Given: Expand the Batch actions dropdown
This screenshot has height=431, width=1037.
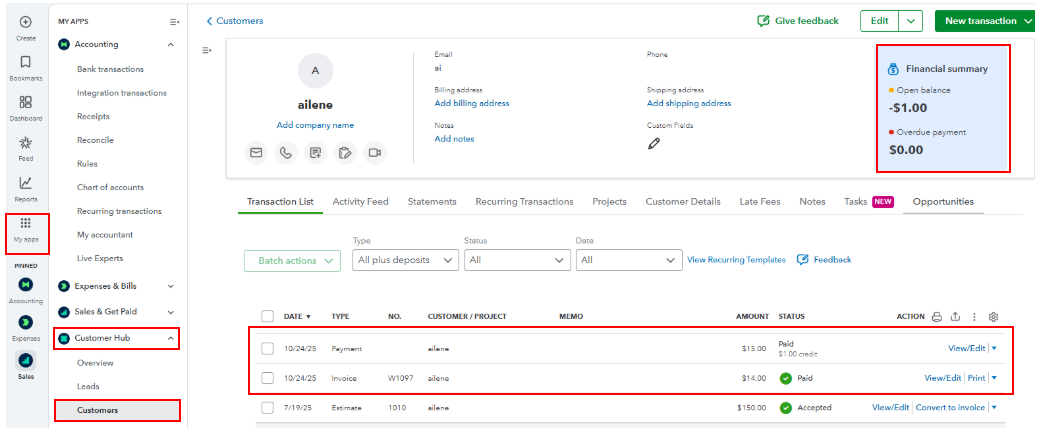Looking at the screenshot, I should click(x=294, y=261).
